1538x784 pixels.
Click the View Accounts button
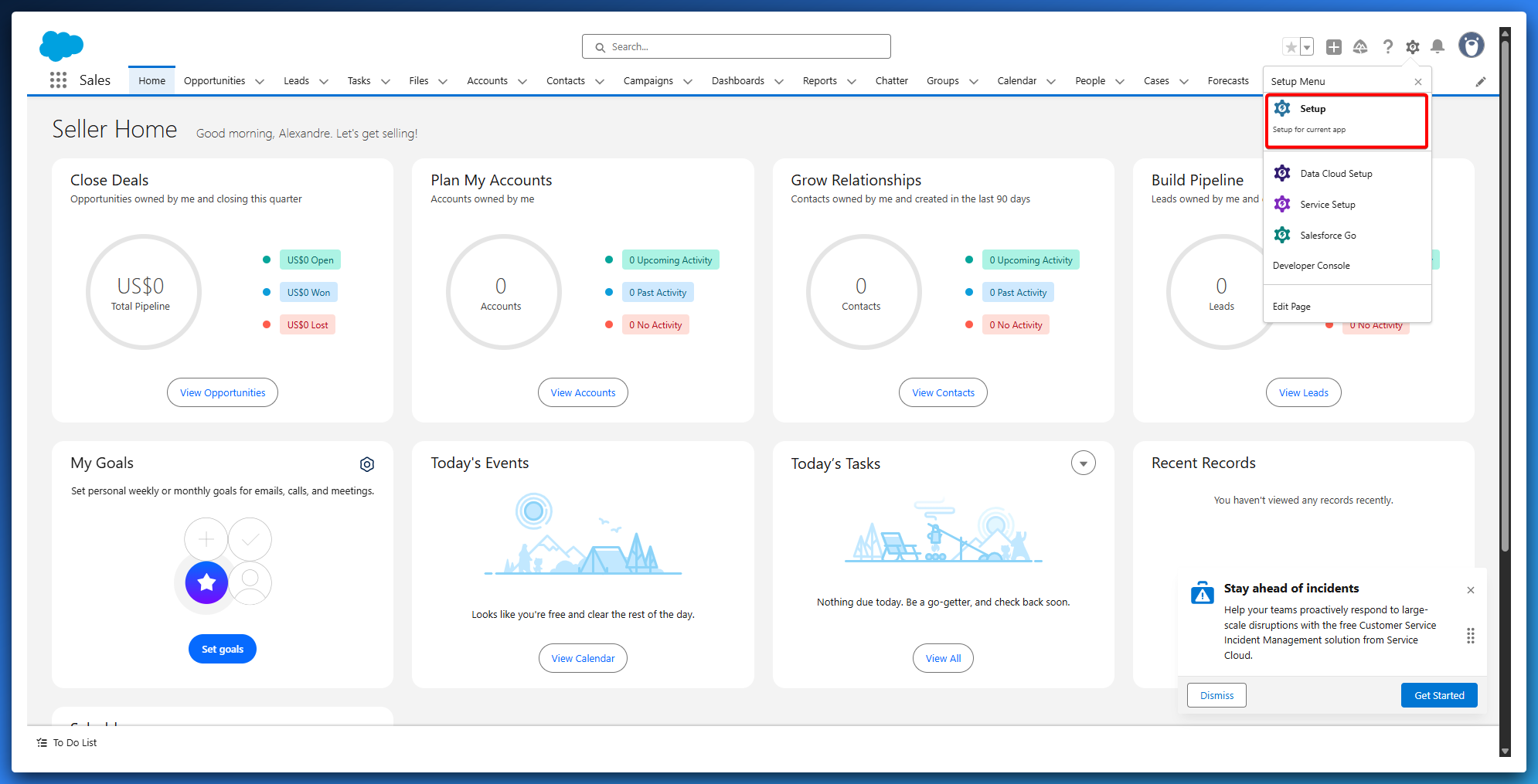583,392
